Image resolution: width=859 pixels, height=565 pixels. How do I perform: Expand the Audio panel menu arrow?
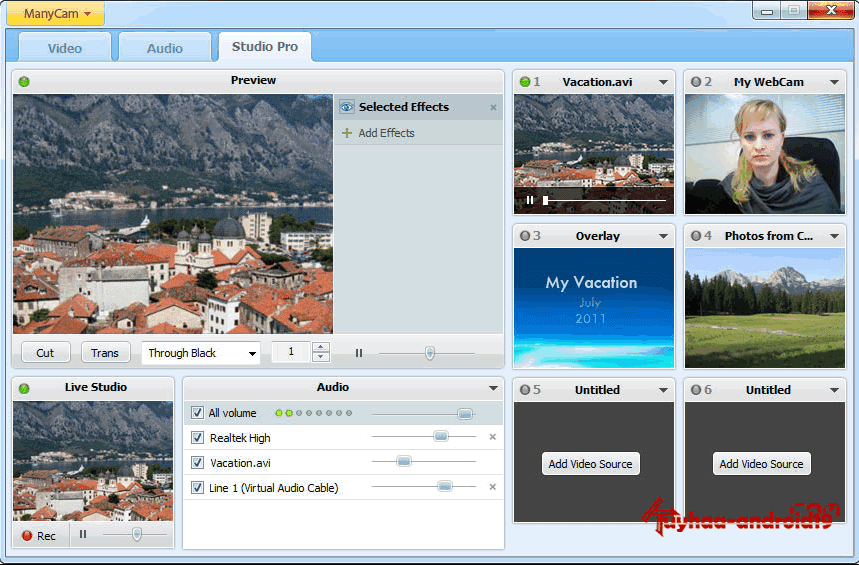pos(493,388)
